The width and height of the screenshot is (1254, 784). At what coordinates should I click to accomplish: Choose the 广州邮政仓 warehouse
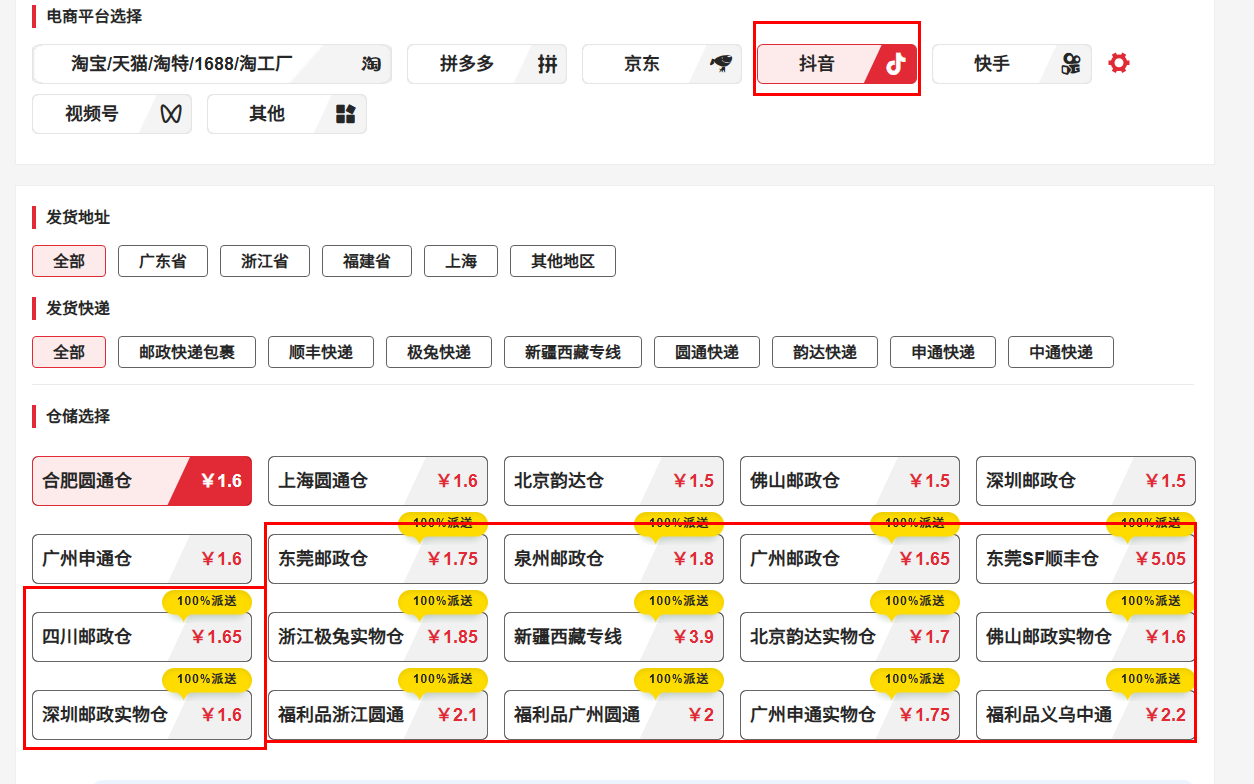[x=850, y=559]
